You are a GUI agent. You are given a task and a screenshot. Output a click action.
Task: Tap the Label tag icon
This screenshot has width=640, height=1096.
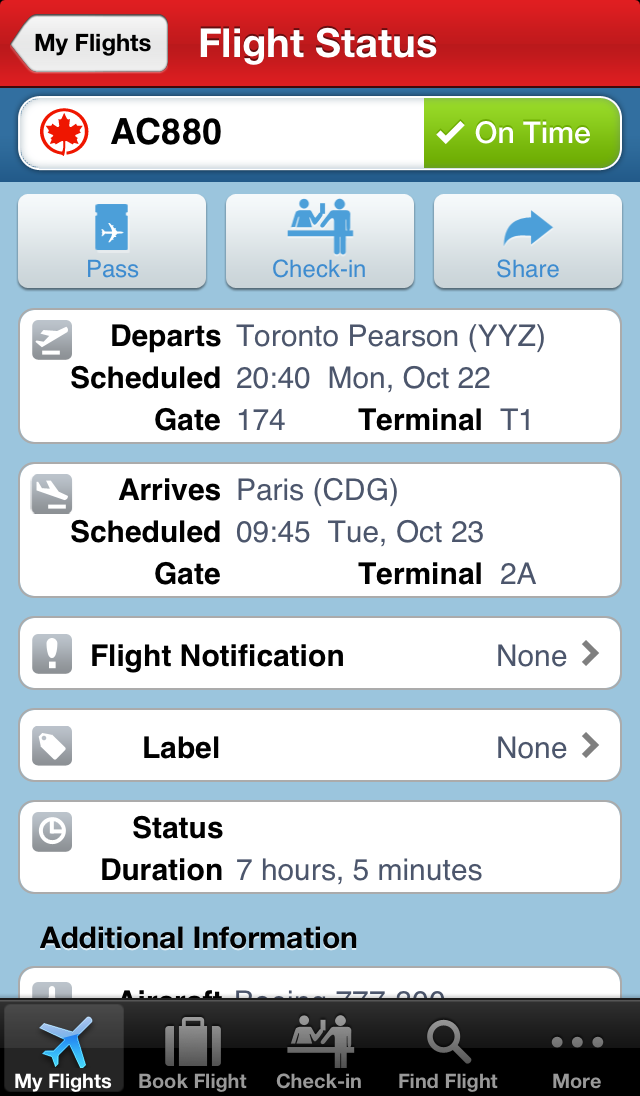(52, 746)
